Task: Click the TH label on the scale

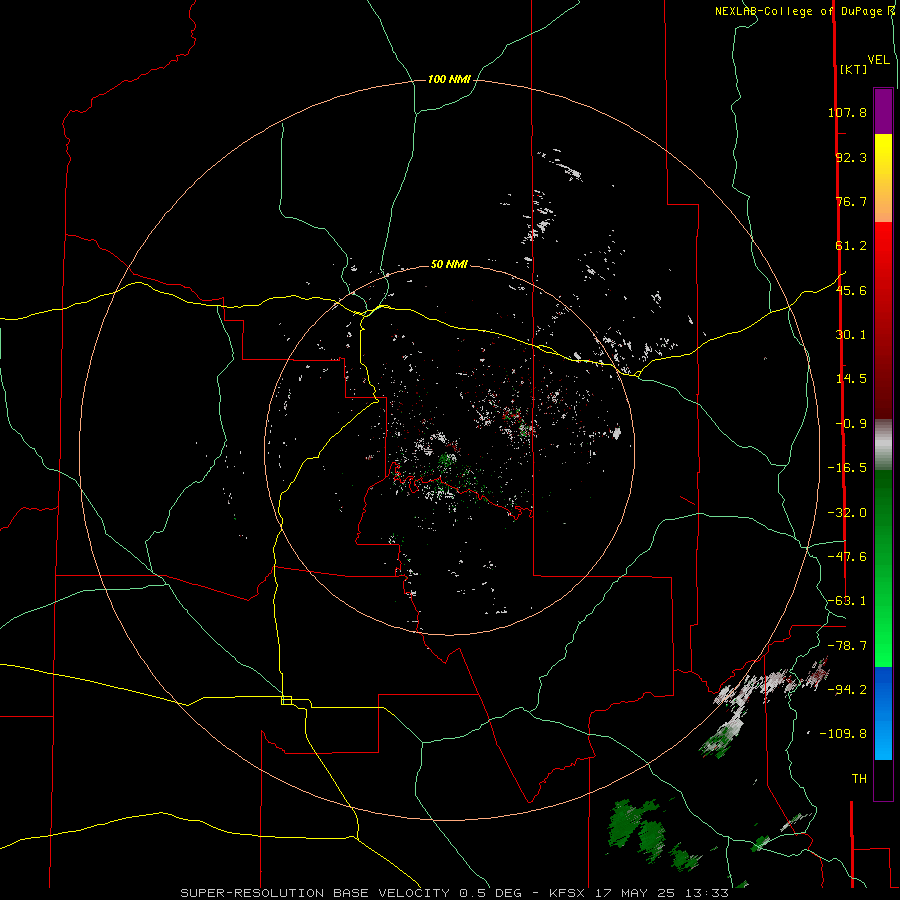Action: click(859, 779)
